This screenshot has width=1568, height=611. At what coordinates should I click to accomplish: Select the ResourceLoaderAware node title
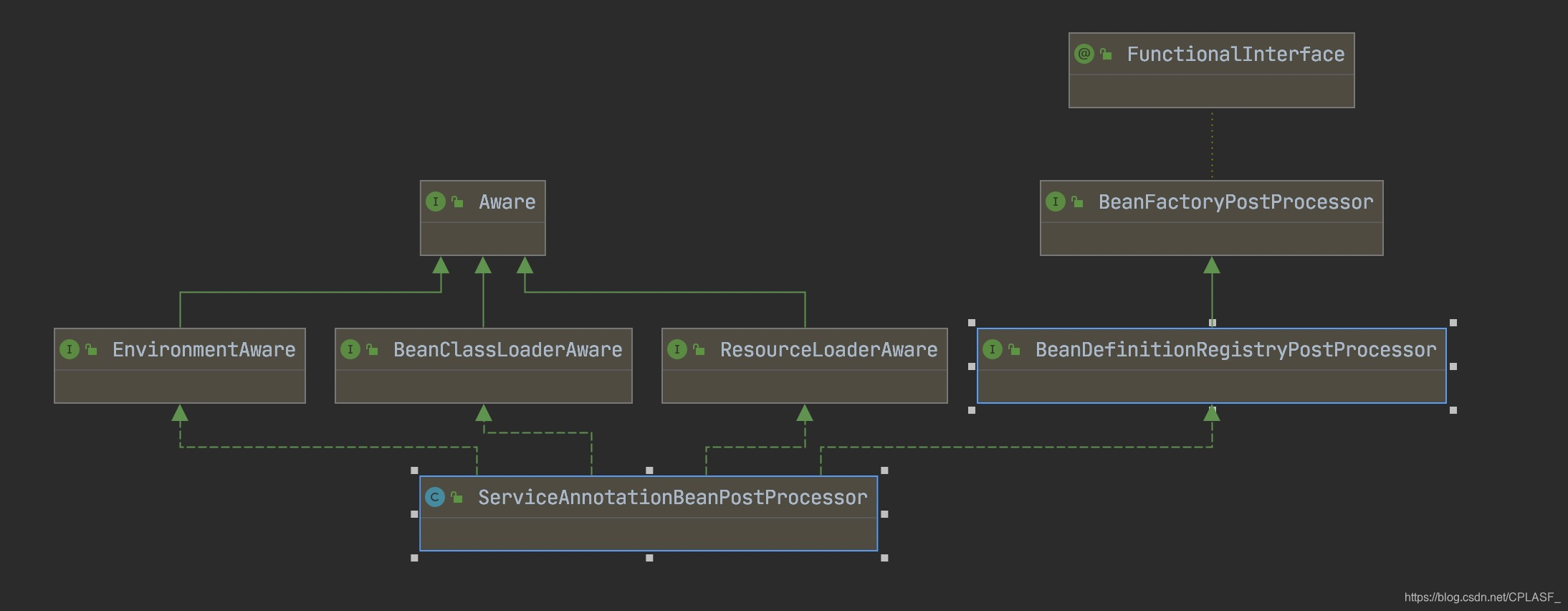pyautogui.click(x=829, y=350)
